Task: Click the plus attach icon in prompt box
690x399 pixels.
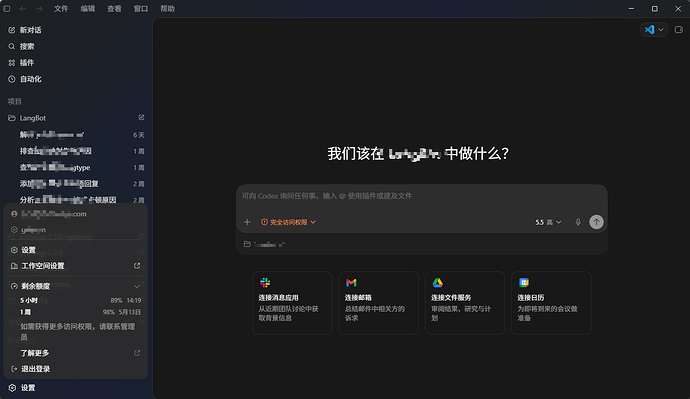Action: [247, 222]
